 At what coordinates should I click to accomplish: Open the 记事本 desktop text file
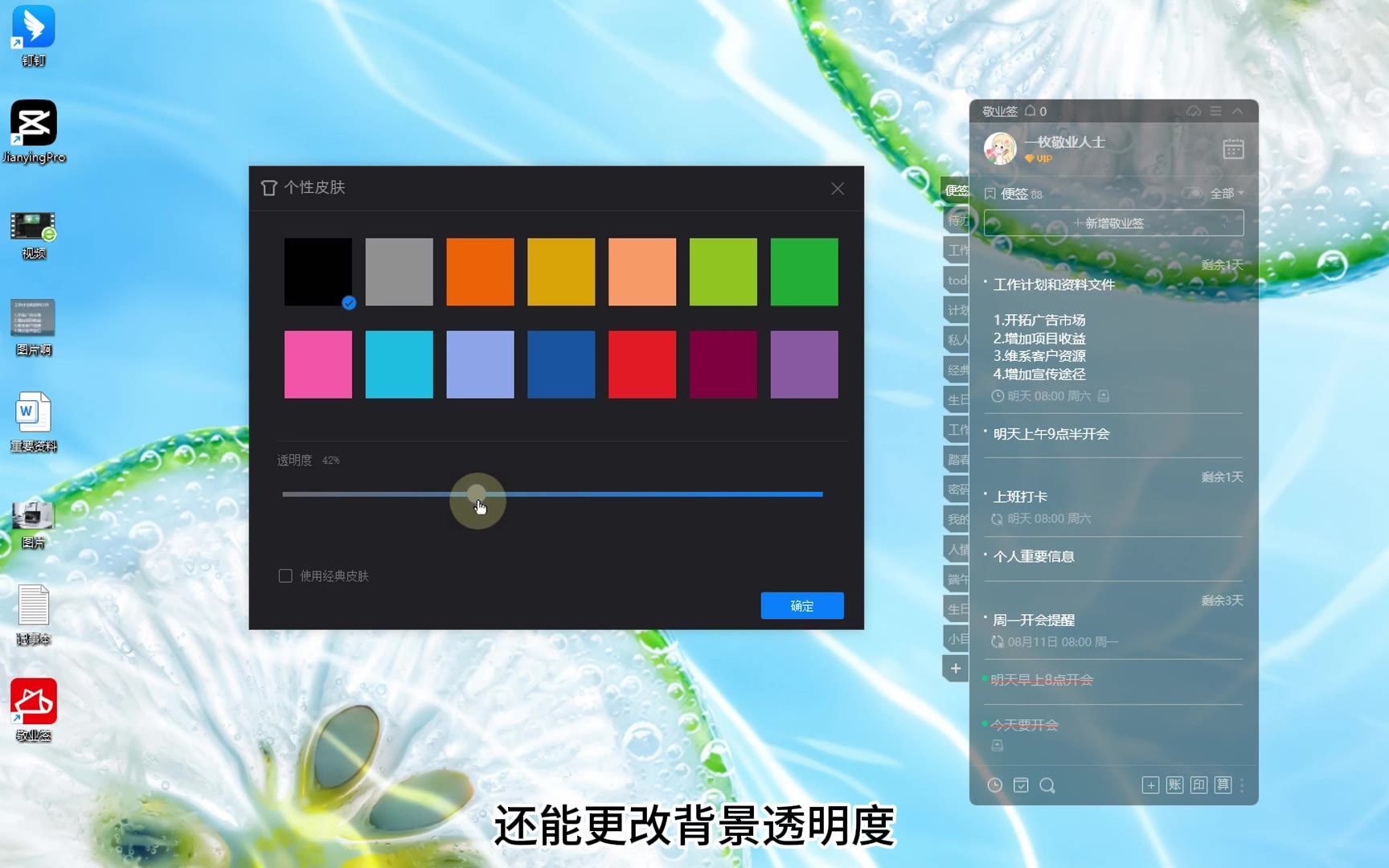click(33, 615)
